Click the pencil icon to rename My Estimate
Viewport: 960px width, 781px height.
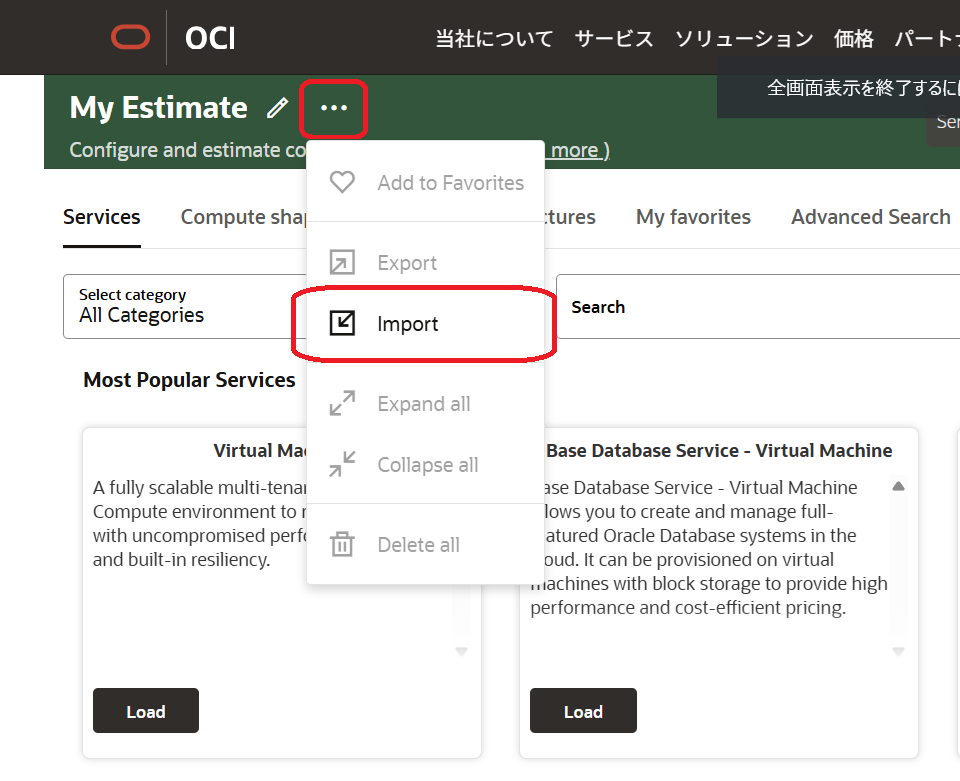(277, 108)
